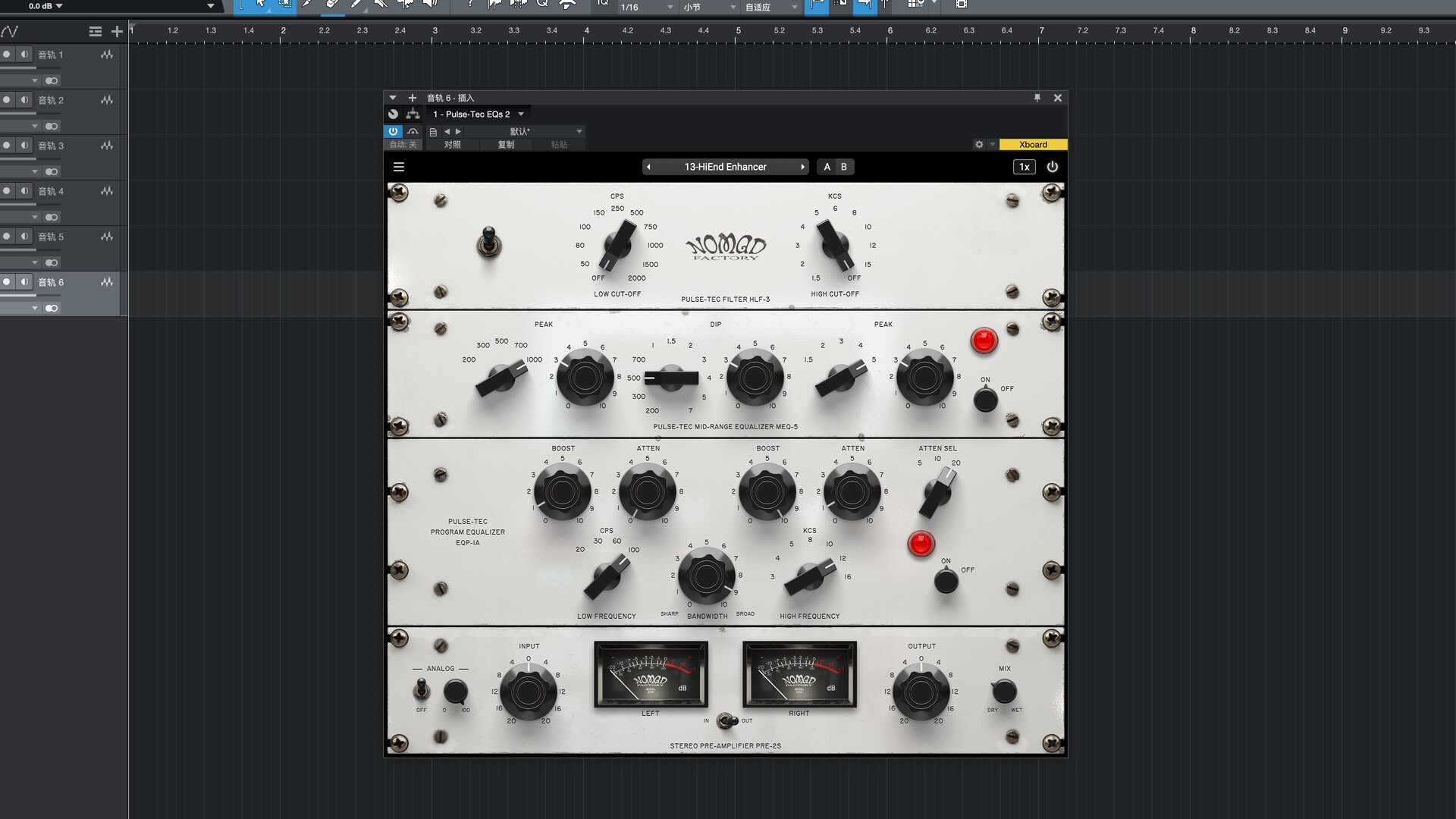
Task: Toggle the link switch on 音轨 5
Action: (x=51, y=262)
